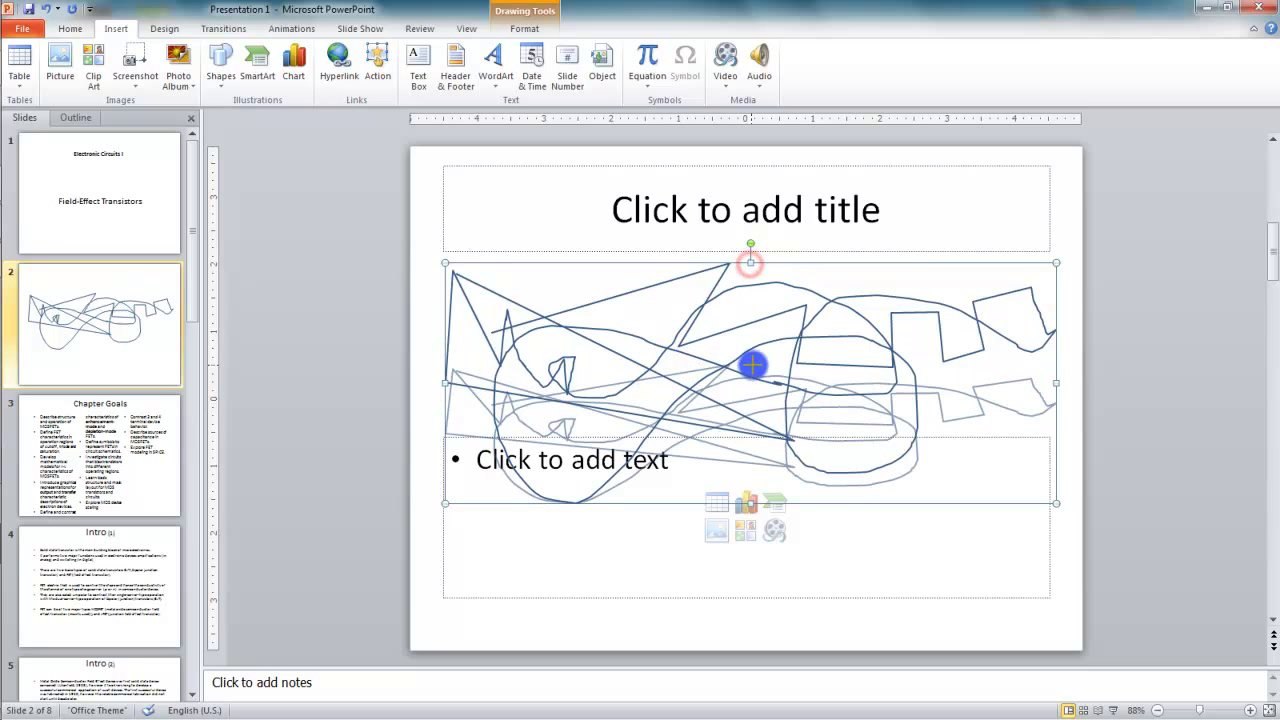Open the Slide Show tab
The image size is (1280, 720).
coord(360,29)
